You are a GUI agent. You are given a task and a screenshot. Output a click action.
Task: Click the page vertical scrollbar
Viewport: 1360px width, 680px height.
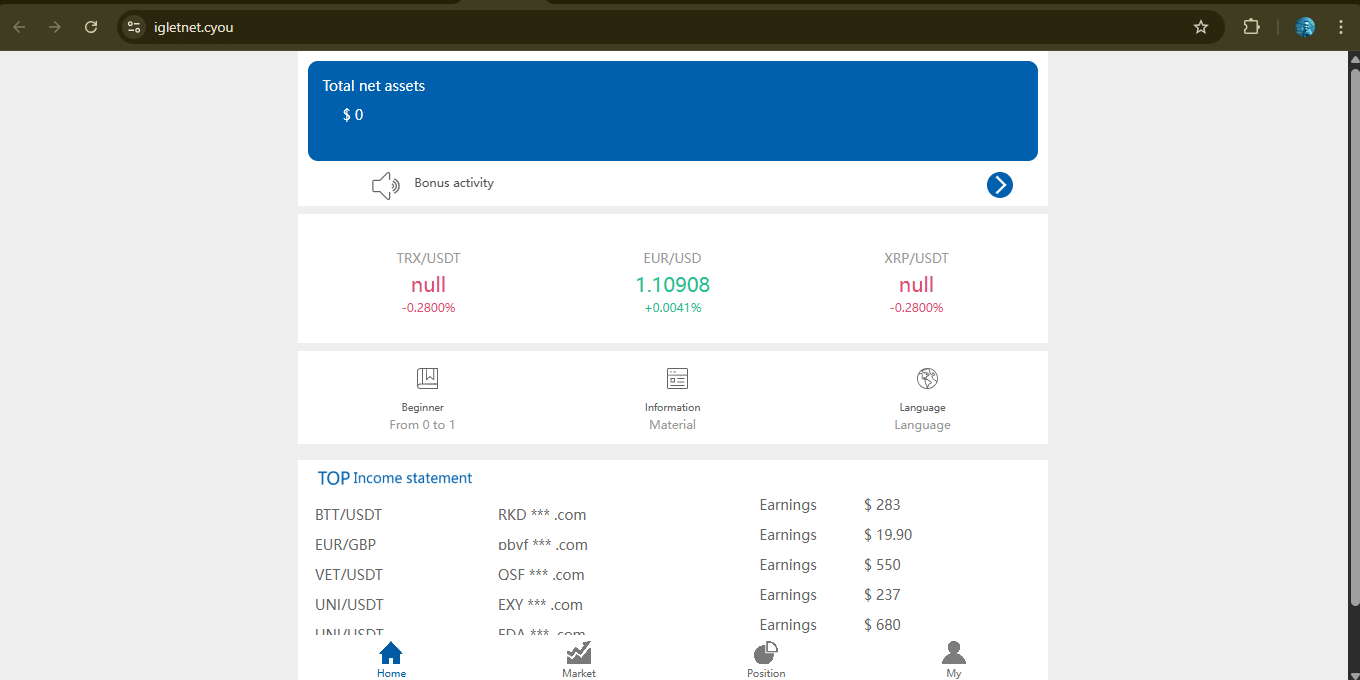tap(1354, 330)
